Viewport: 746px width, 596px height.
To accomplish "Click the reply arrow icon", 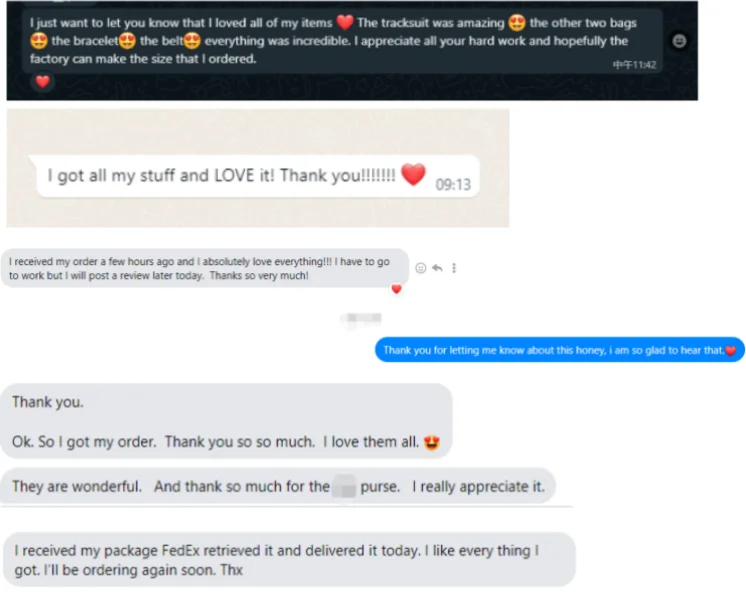I will click(x=437, y=268).
